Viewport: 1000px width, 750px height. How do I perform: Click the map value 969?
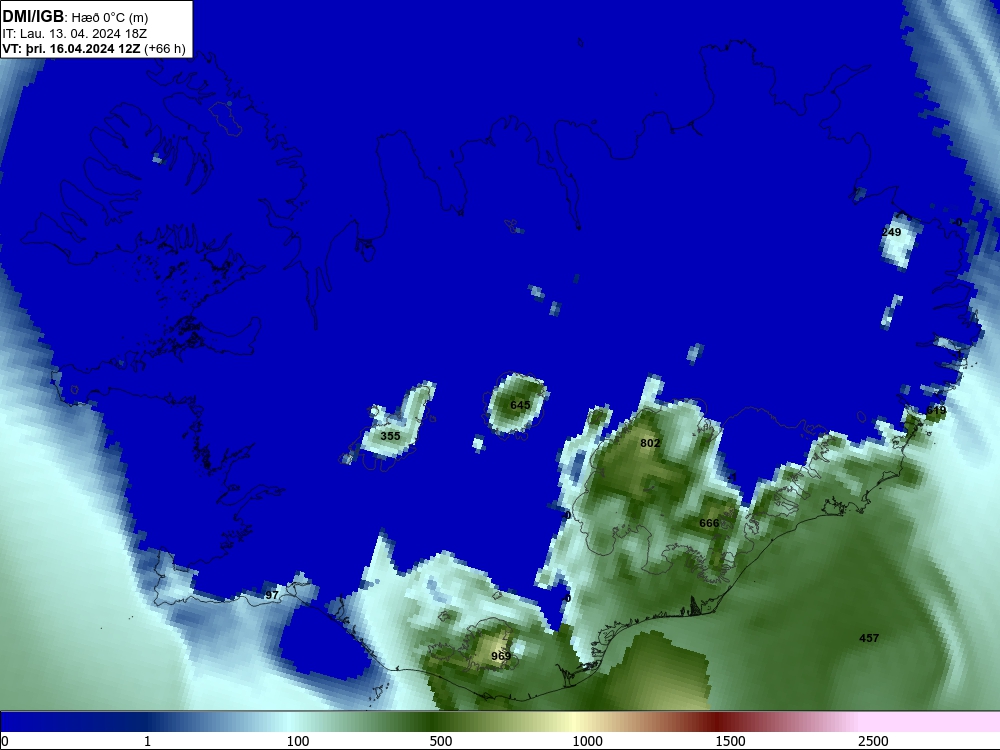pyautogui.click(x=501, y=656)
